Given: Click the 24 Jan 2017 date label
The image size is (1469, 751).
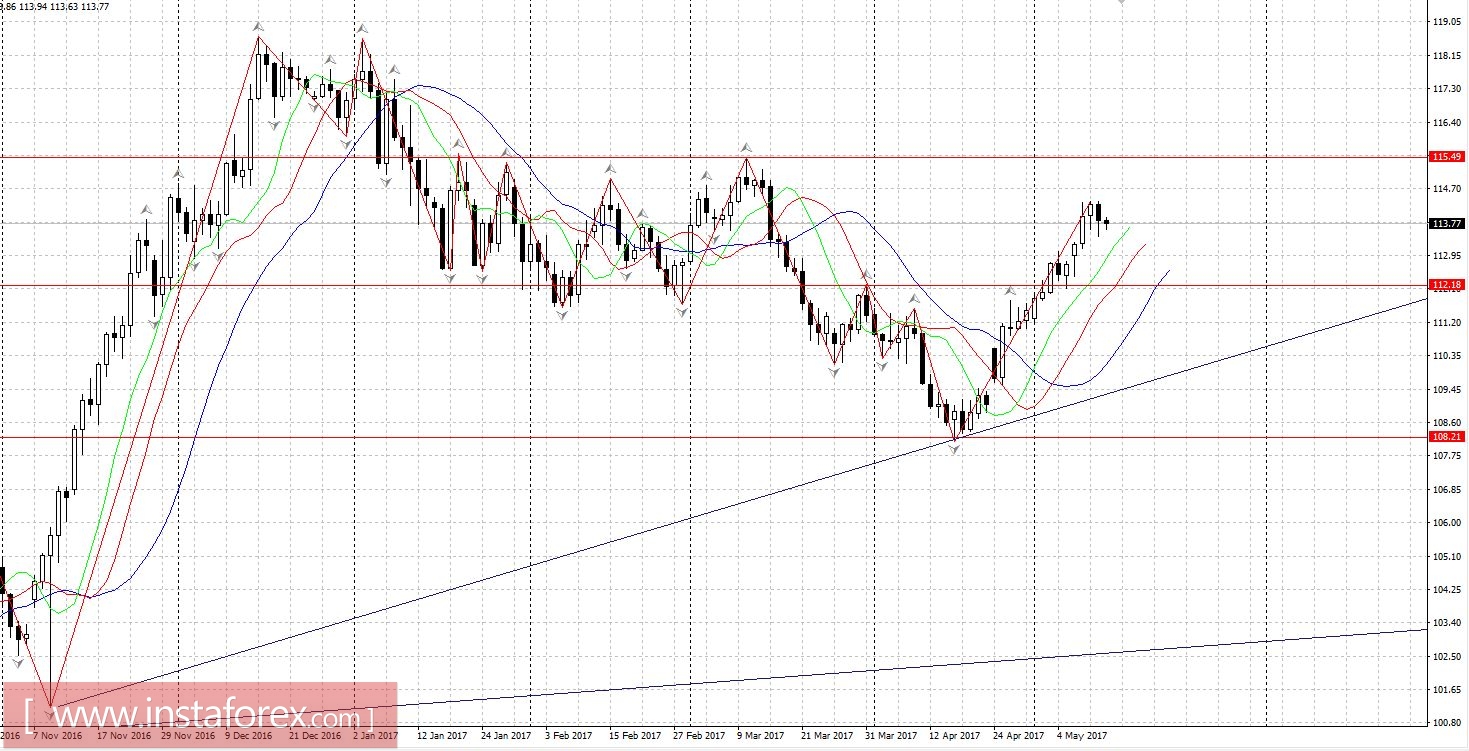Looking at the screenshot, I should [x=505, y=735].
